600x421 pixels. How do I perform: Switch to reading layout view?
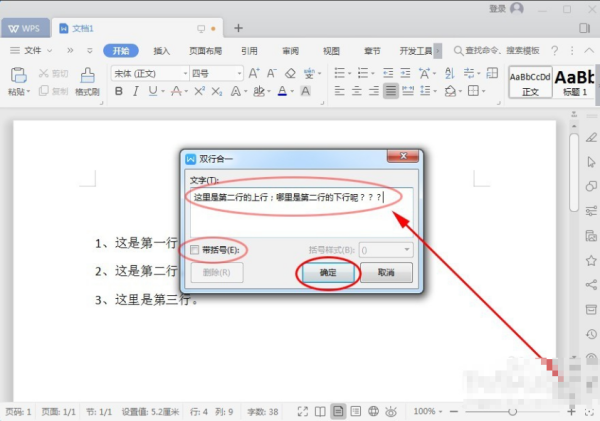coord(320,411)
